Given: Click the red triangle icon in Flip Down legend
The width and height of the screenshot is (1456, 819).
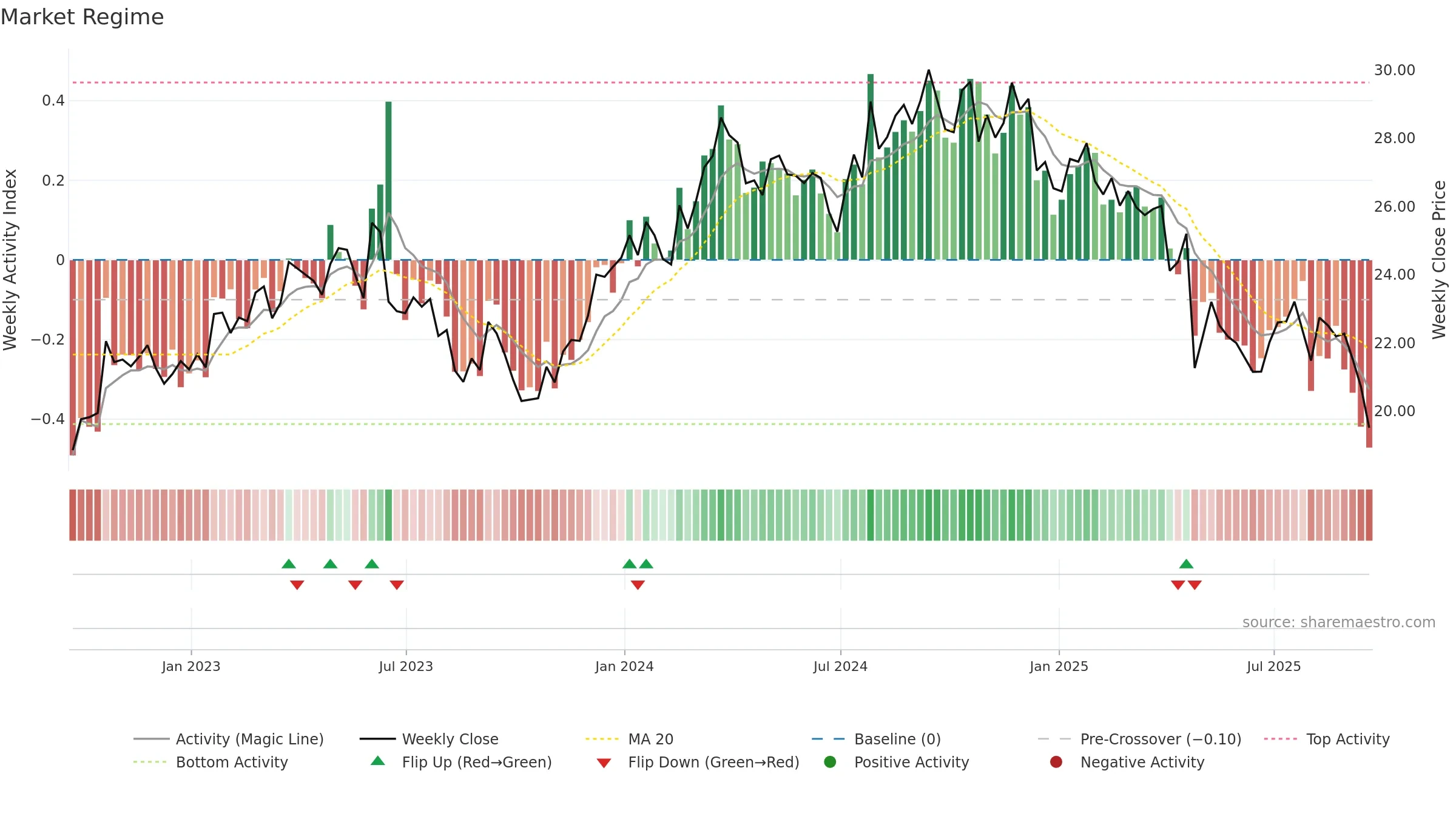Looking at the screenshot, I should point(604,763).
